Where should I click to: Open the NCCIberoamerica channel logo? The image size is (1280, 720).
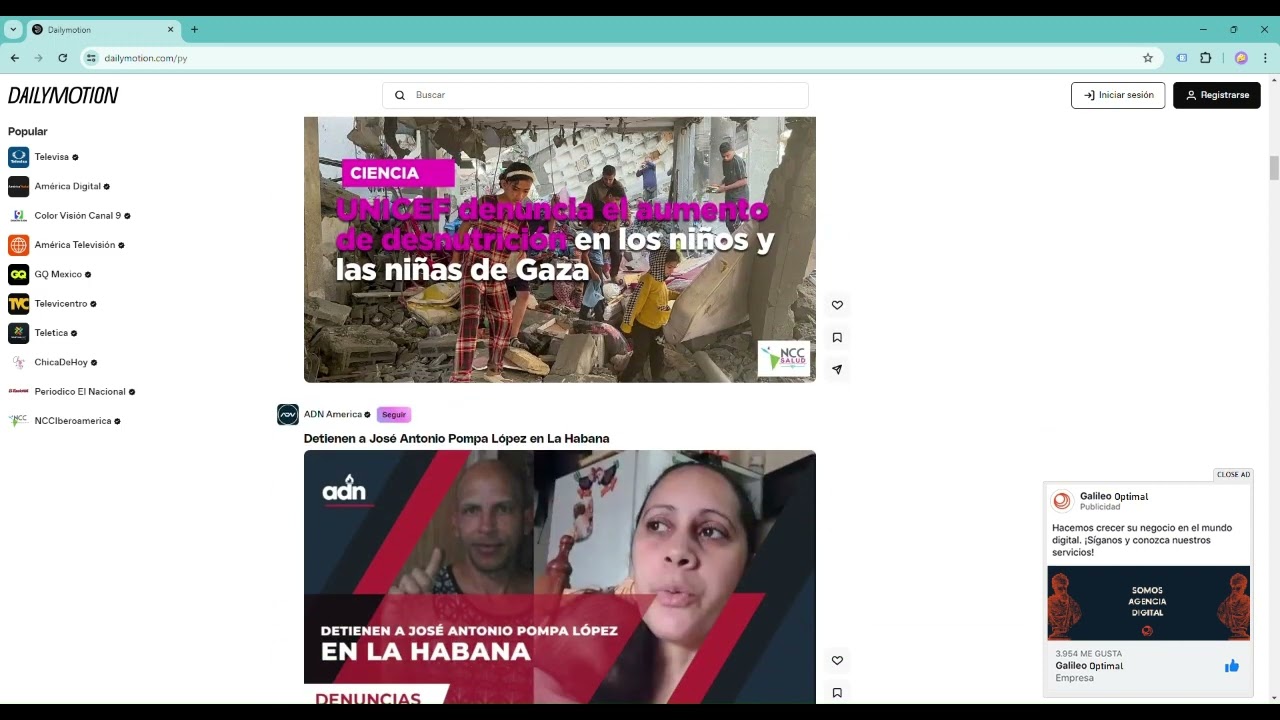pos(19,421)
